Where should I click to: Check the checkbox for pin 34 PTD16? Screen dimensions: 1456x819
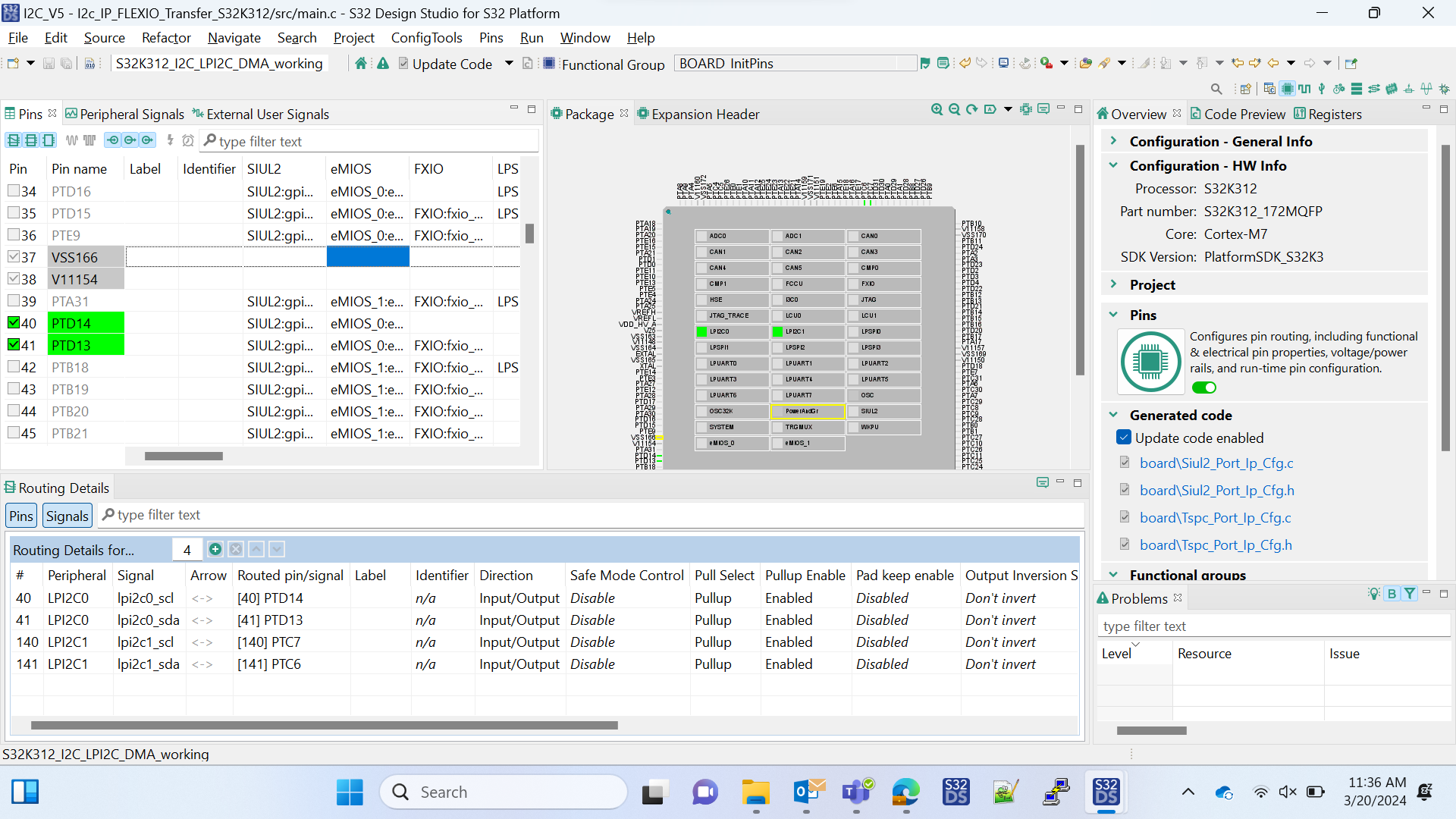(14, 191)
